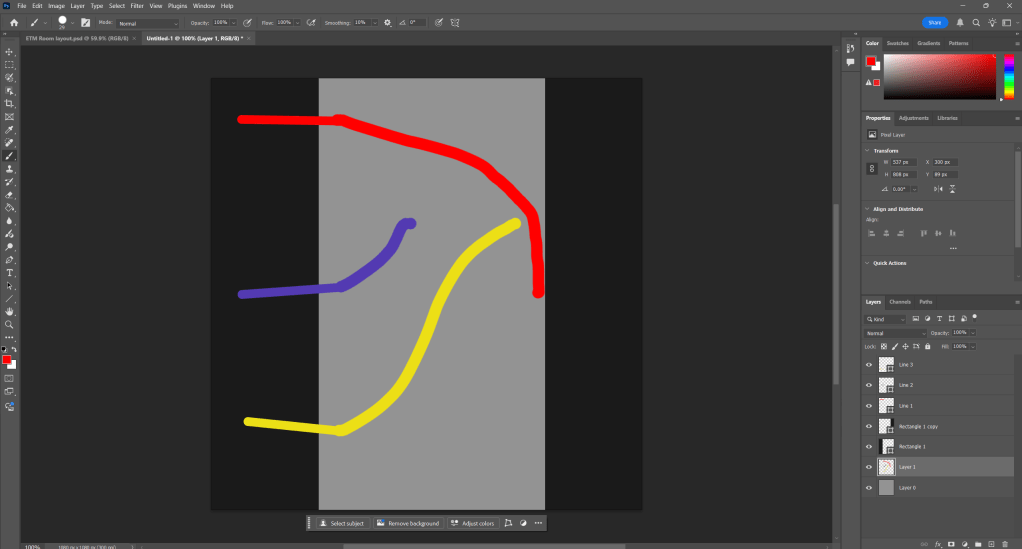Toggle visibility of Rectangle 1 copy layer
Screen dimensions: 1022x549
click(868, 426)
